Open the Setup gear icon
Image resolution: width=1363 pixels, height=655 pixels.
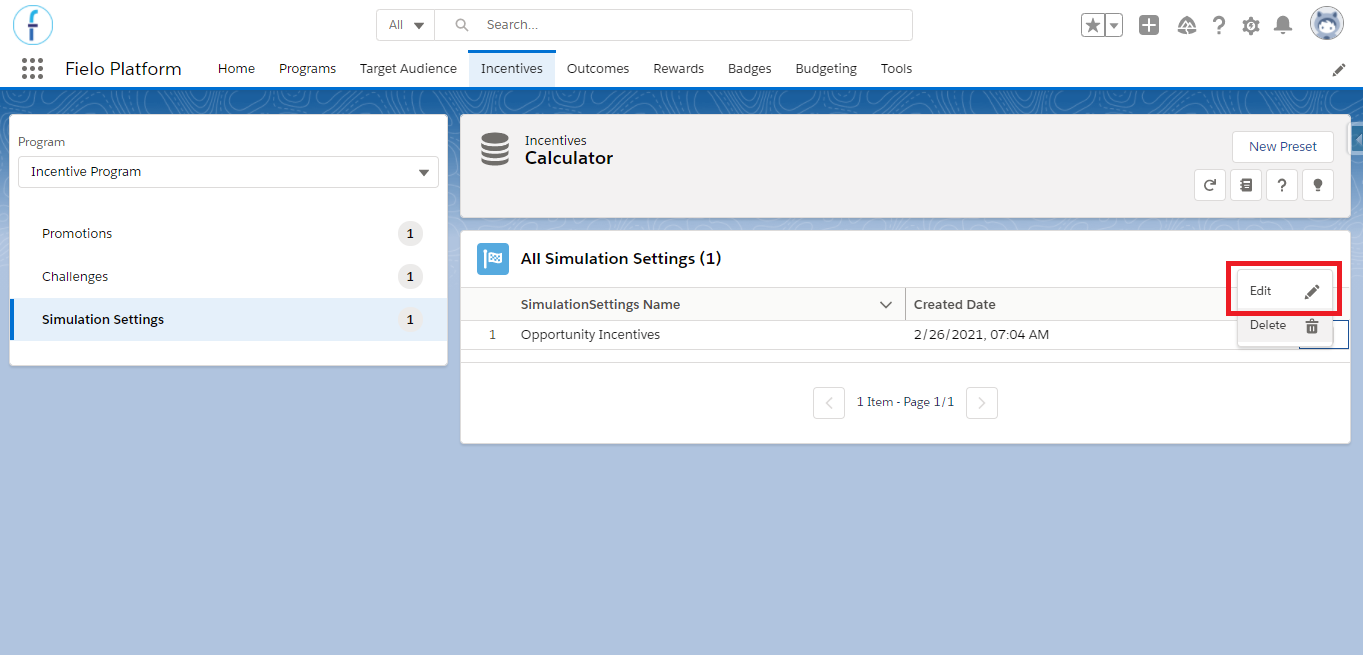tap(1251, 25)
